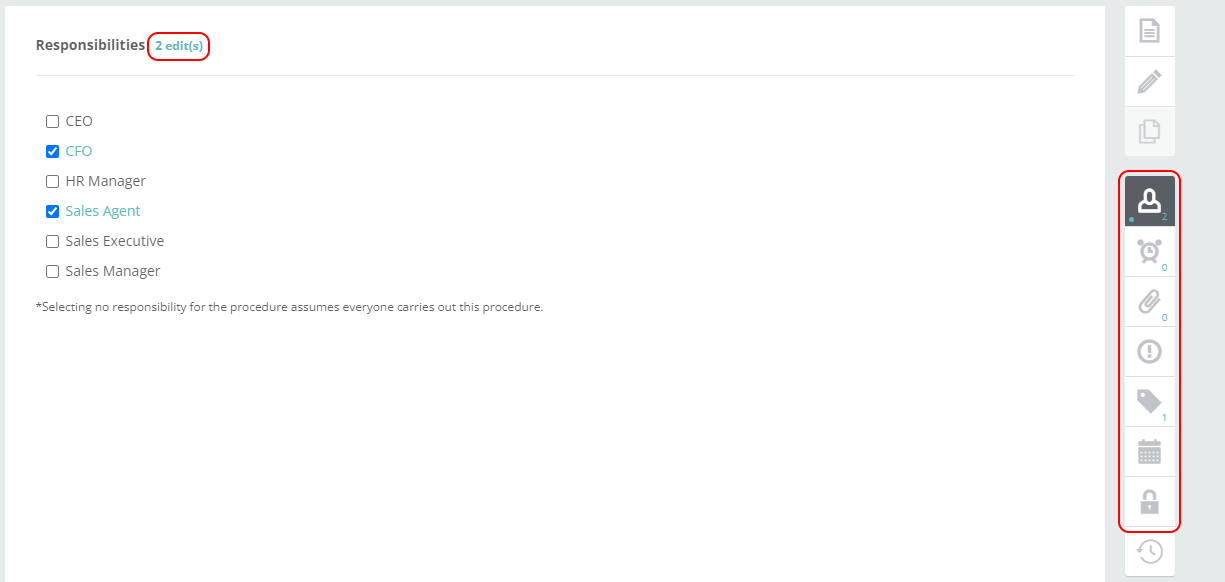This screenshot has width=1225, height=582.
Task: Open the paperclip attachments icon
Action: [1150, 301]
